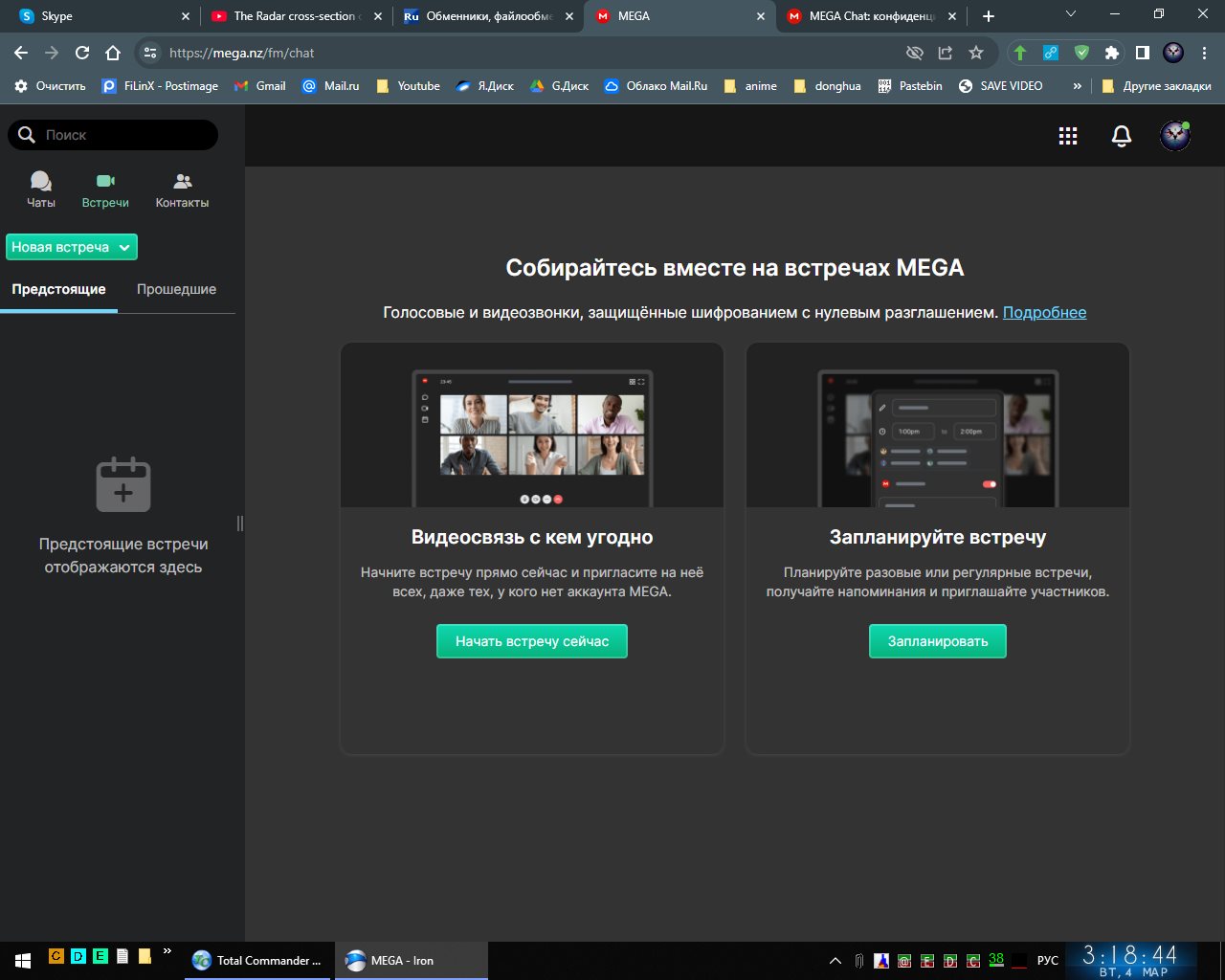The width and height of the screenshot is (1225, 980).
Task: Switch to the Обменники, файлообменники browser tab
Action: (x=488, y=16)
